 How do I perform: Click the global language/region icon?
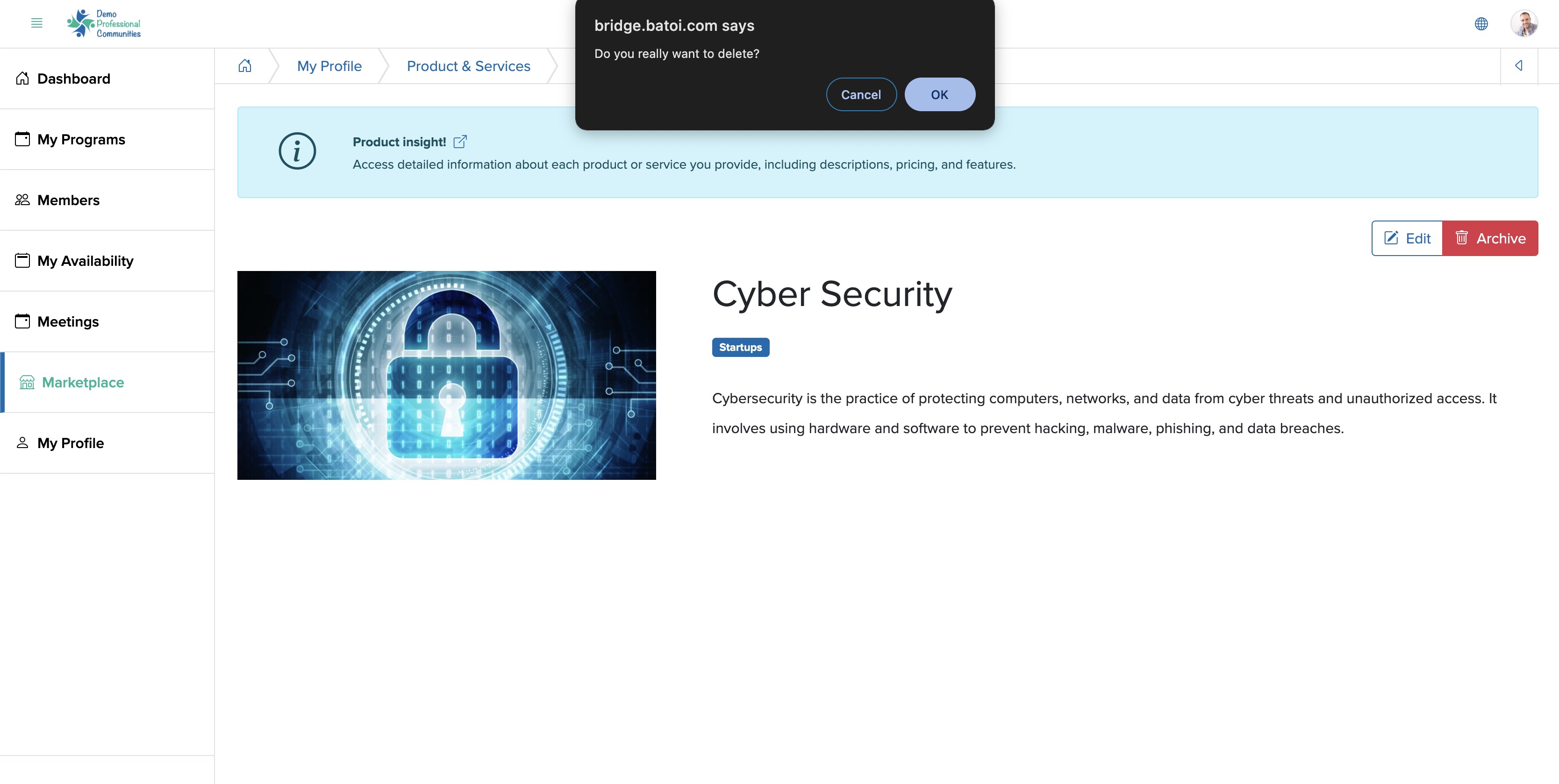click(x=1481, y=22)
